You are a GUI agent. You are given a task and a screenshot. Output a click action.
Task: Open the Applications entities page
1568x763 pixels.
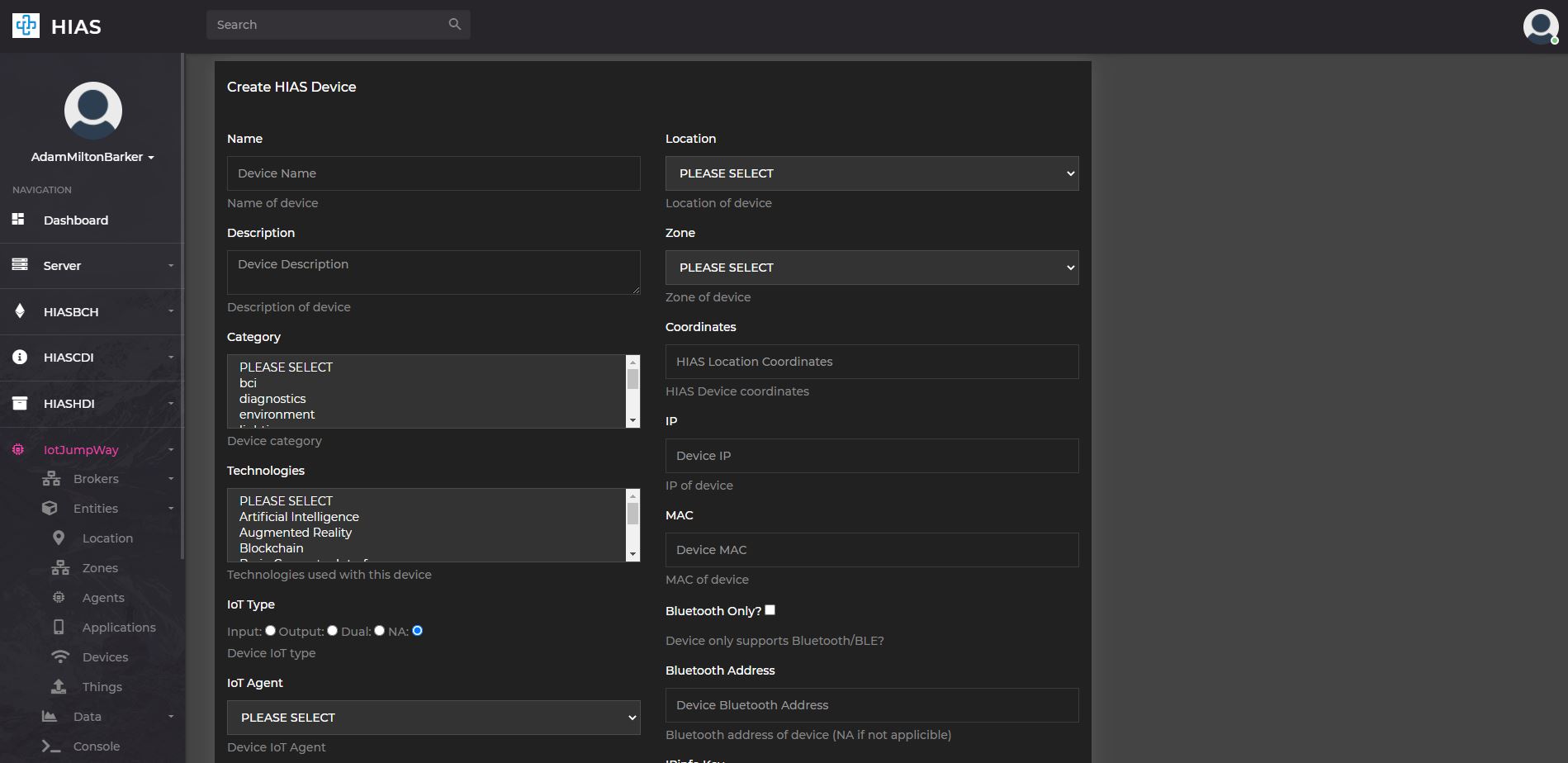click(119, 628)
